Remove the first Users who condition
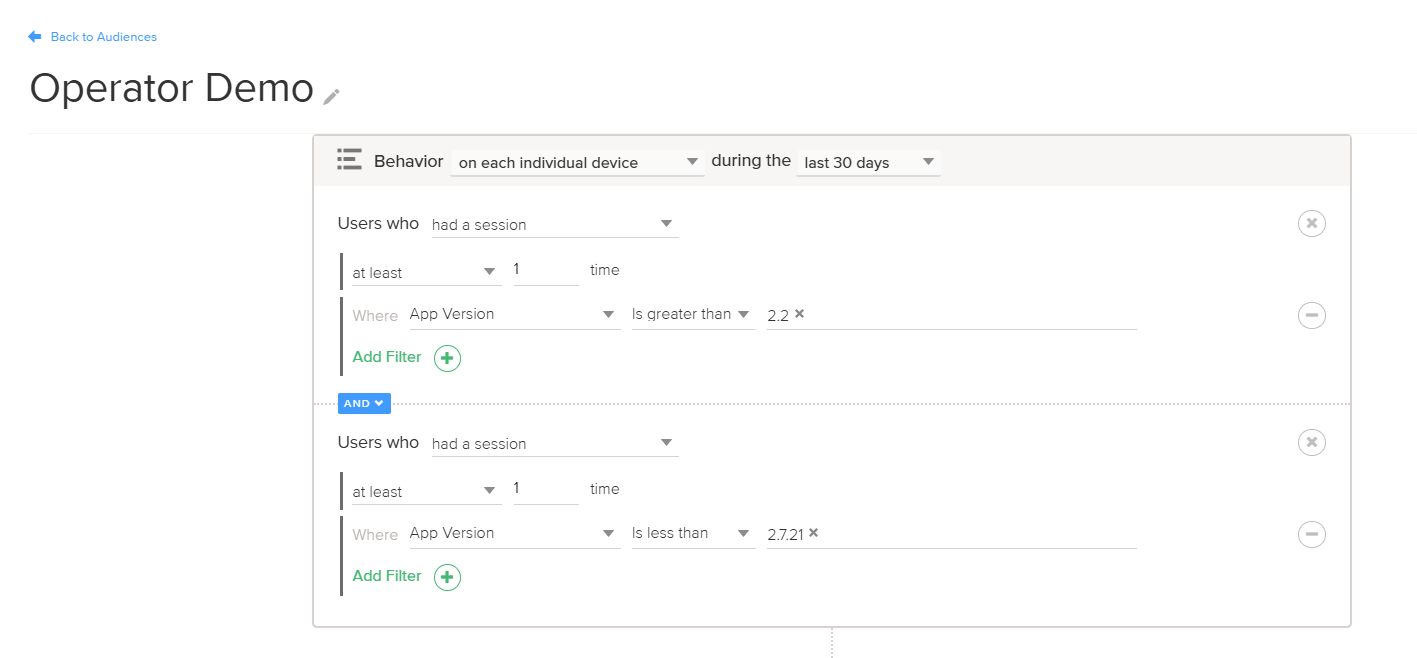The height and width of the screenshot is (658, 1417). [1311, 223]
